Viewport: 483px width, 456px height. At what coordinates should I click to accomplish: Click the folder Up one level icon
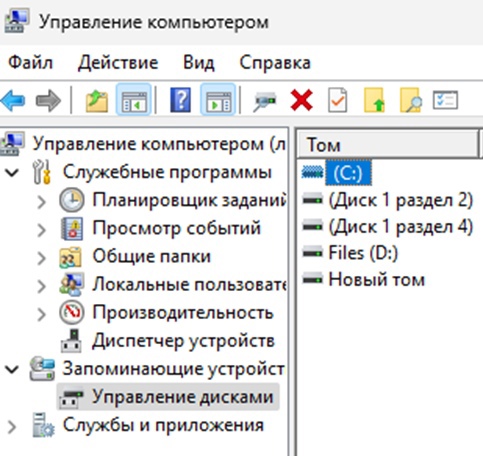point(97,100)
